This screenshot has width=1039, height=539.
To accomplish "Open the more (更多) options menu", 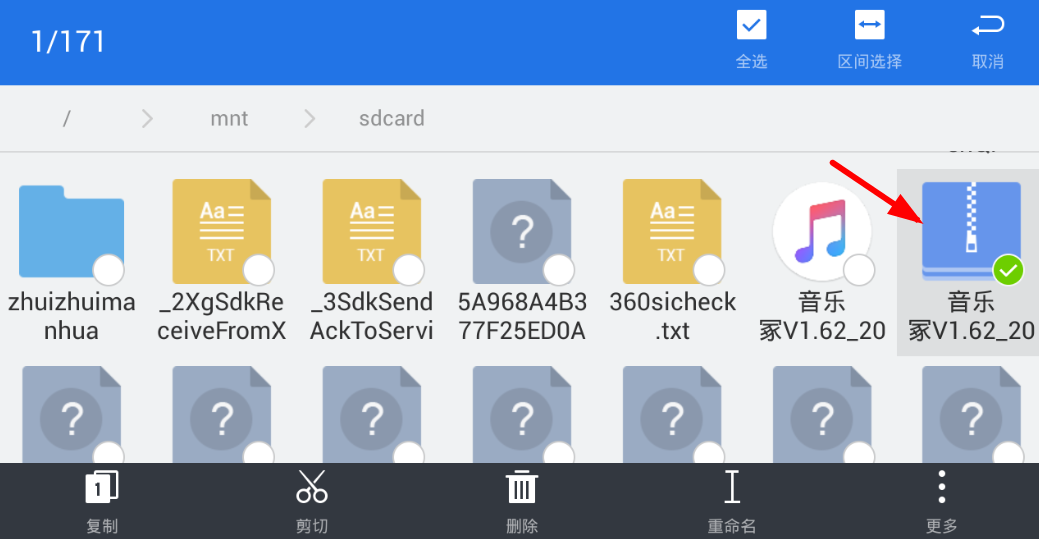I will (x=941, y=488).
